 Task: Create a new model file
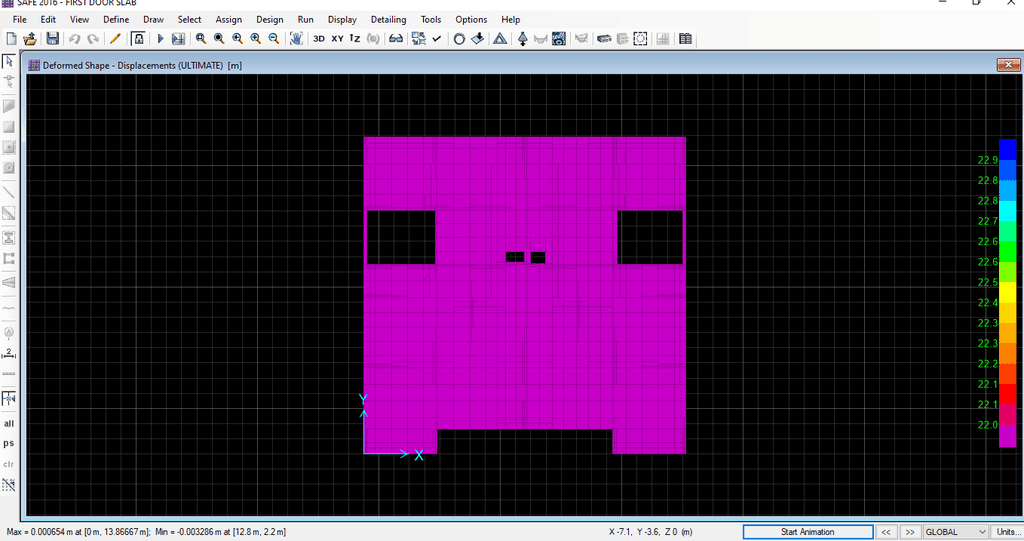click(x=11, y=39)
